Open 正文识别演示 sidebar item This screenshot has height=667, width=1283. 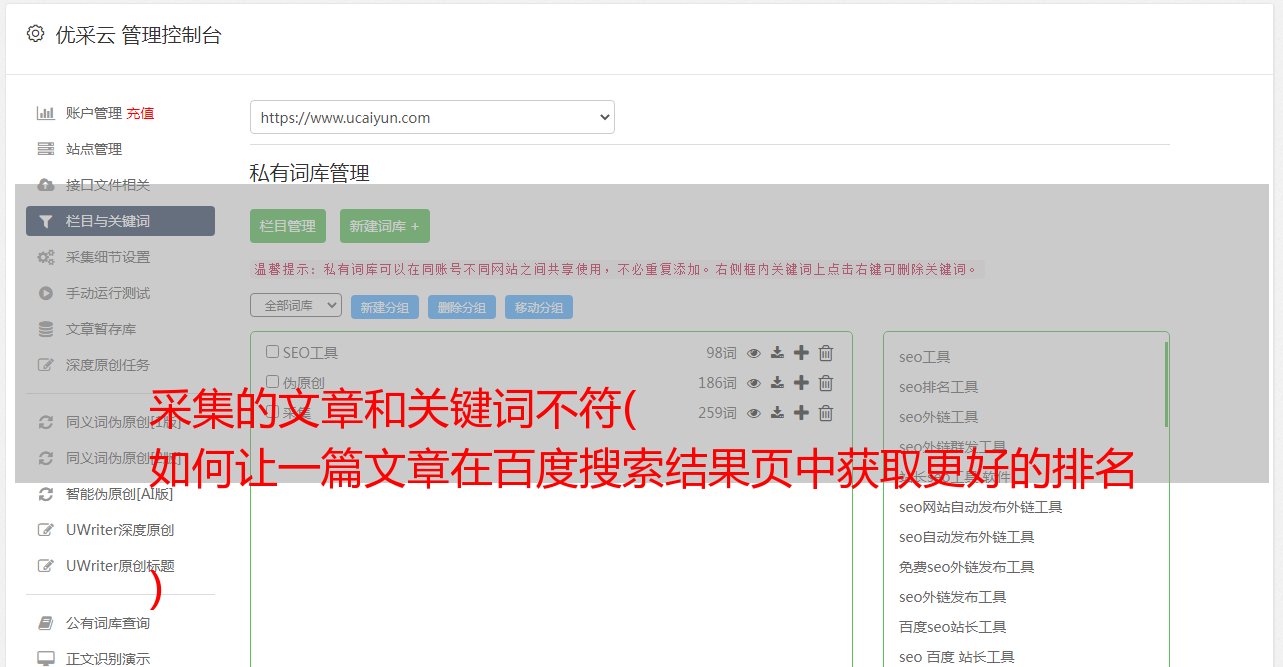click(x=108, y=659)
